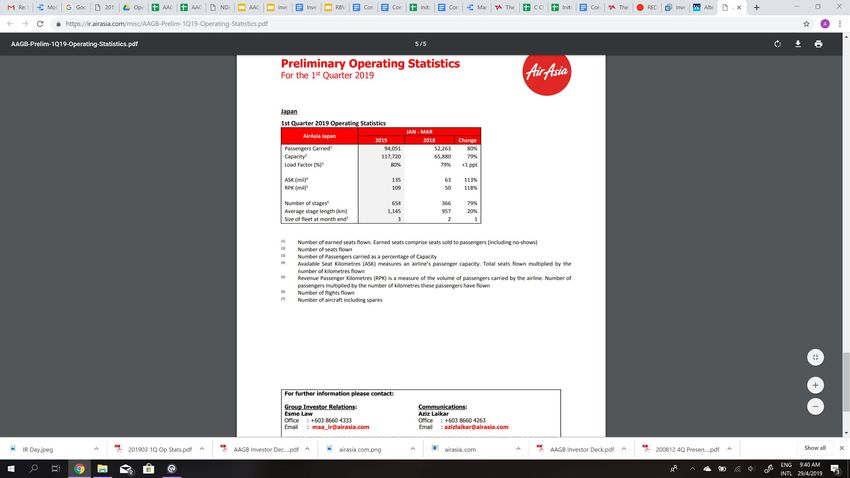The height and width of the screenshot is (478, 850).
Task: Switch to the Google Drive 'Op' tab
Action: click(132, 8)
